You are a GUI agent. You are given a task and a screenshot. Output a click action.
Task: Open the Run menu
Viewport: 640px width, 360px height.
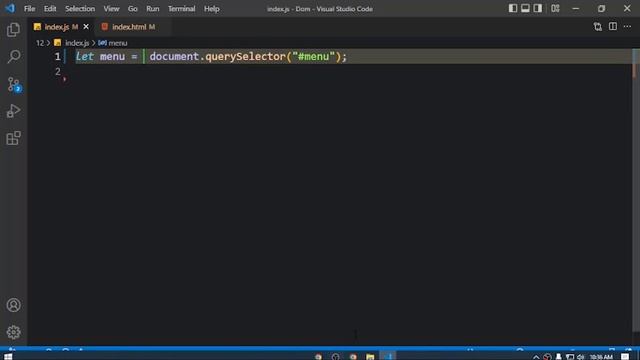153,9
